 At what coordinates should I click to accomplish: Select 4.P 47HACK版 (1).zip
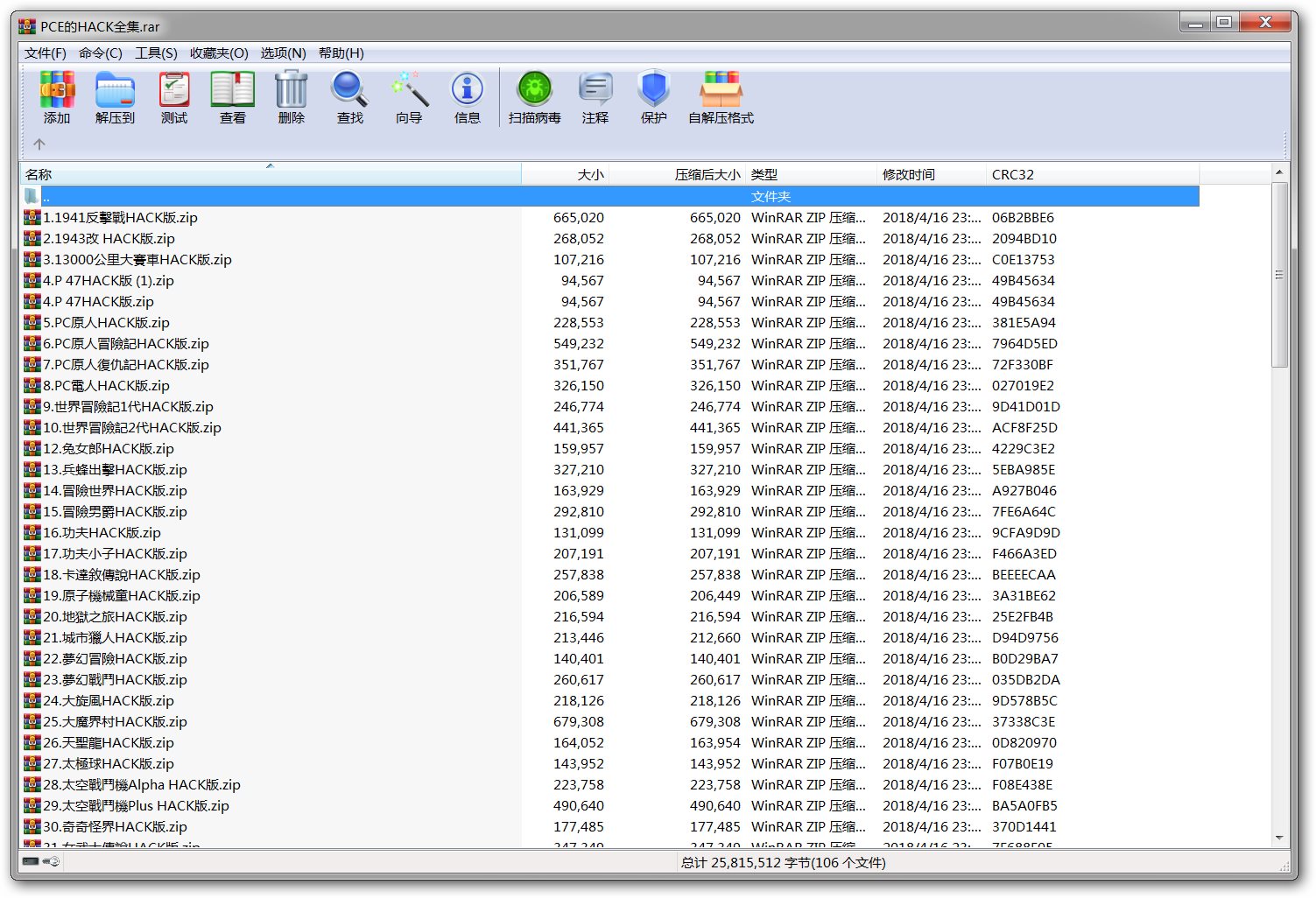coord(109,280)
